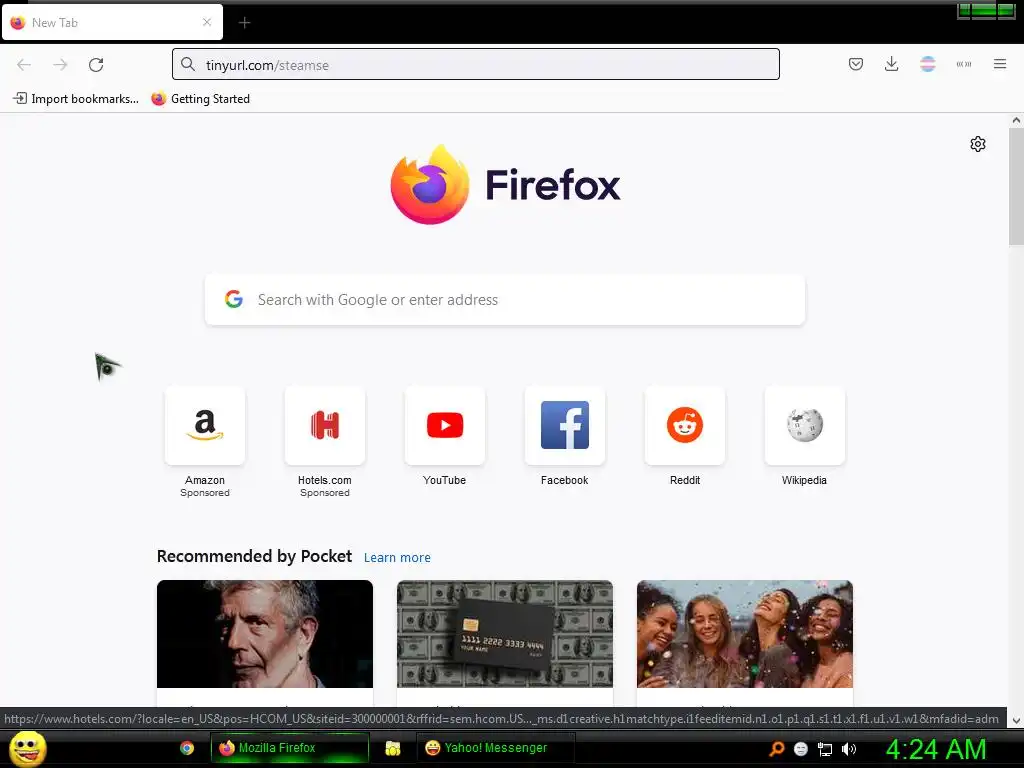Open Import bookmarks bookmark item

pyautogui.click(x=76, y=99)
